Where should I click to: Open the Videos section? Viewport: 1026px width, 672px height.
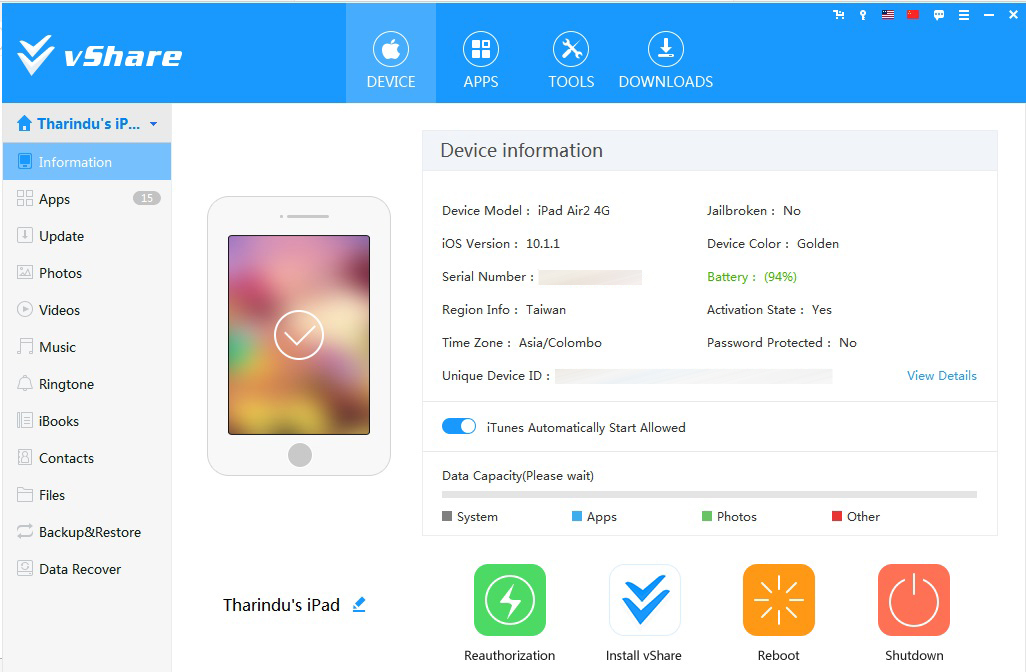(x=87, y=310)
